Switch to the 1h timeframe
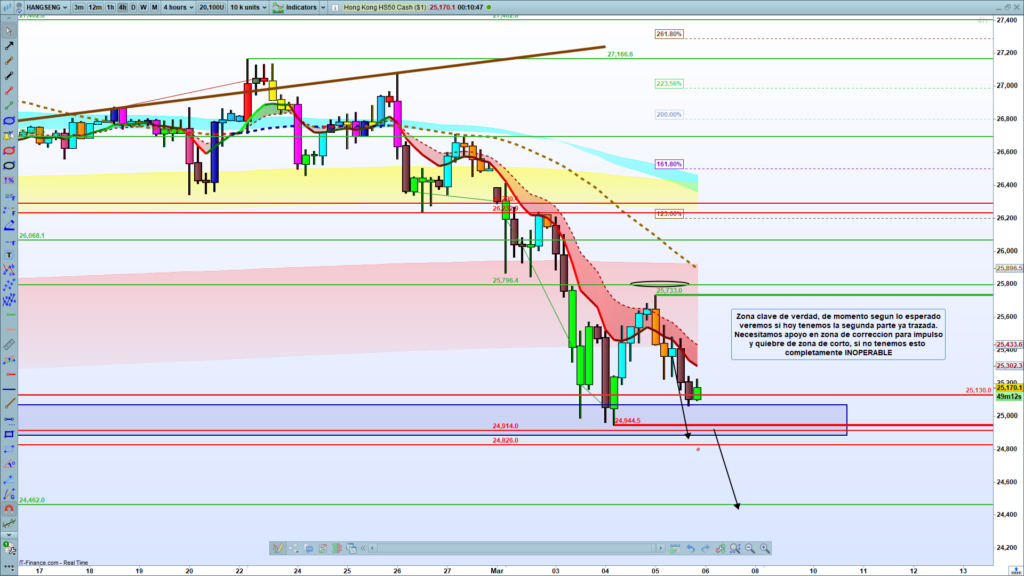Image resolution: width=1024 pixels, height=576 pixels. [109, 7]
